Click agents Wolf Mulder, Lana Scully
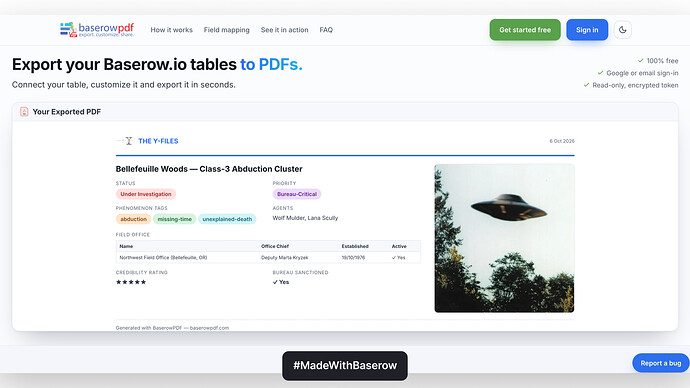 coord(305,218)
